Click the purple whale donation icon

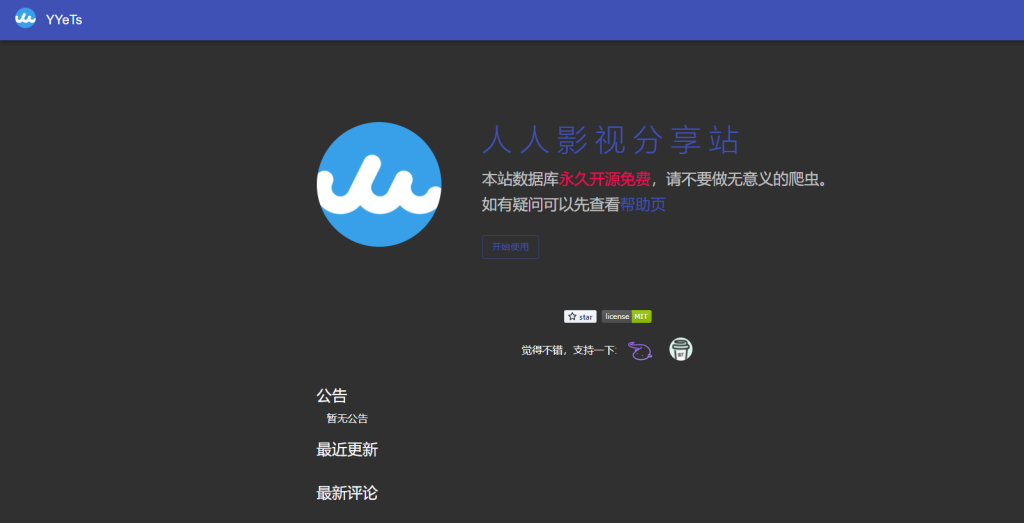[x=640, y=351]
